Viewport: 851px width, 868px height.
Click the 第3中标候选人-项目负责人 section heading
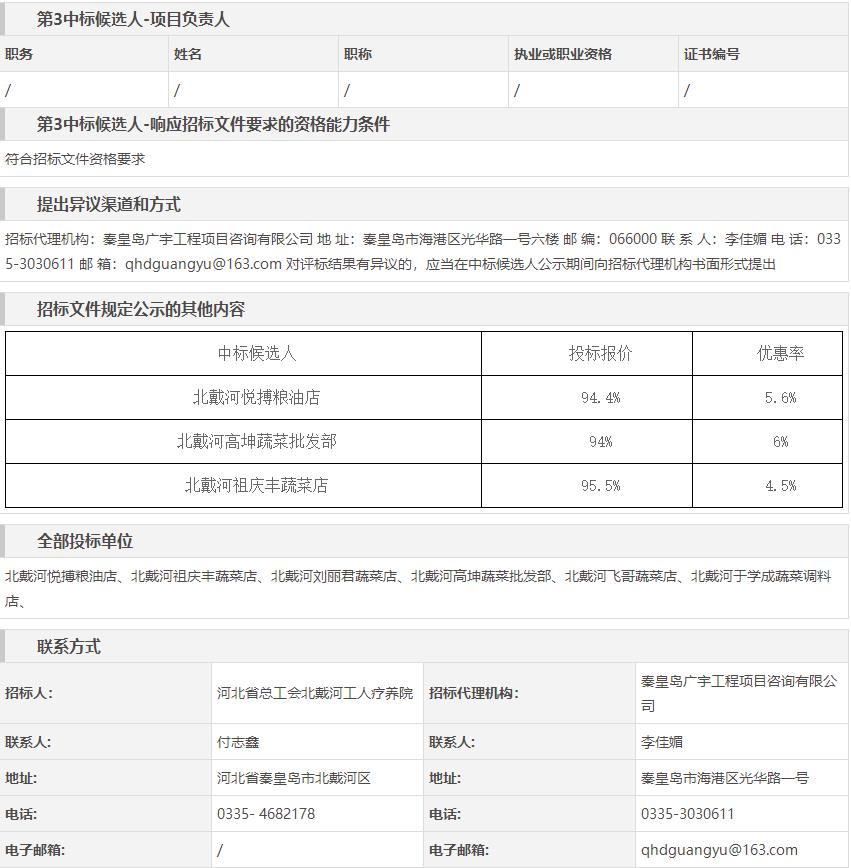(133, 19)
